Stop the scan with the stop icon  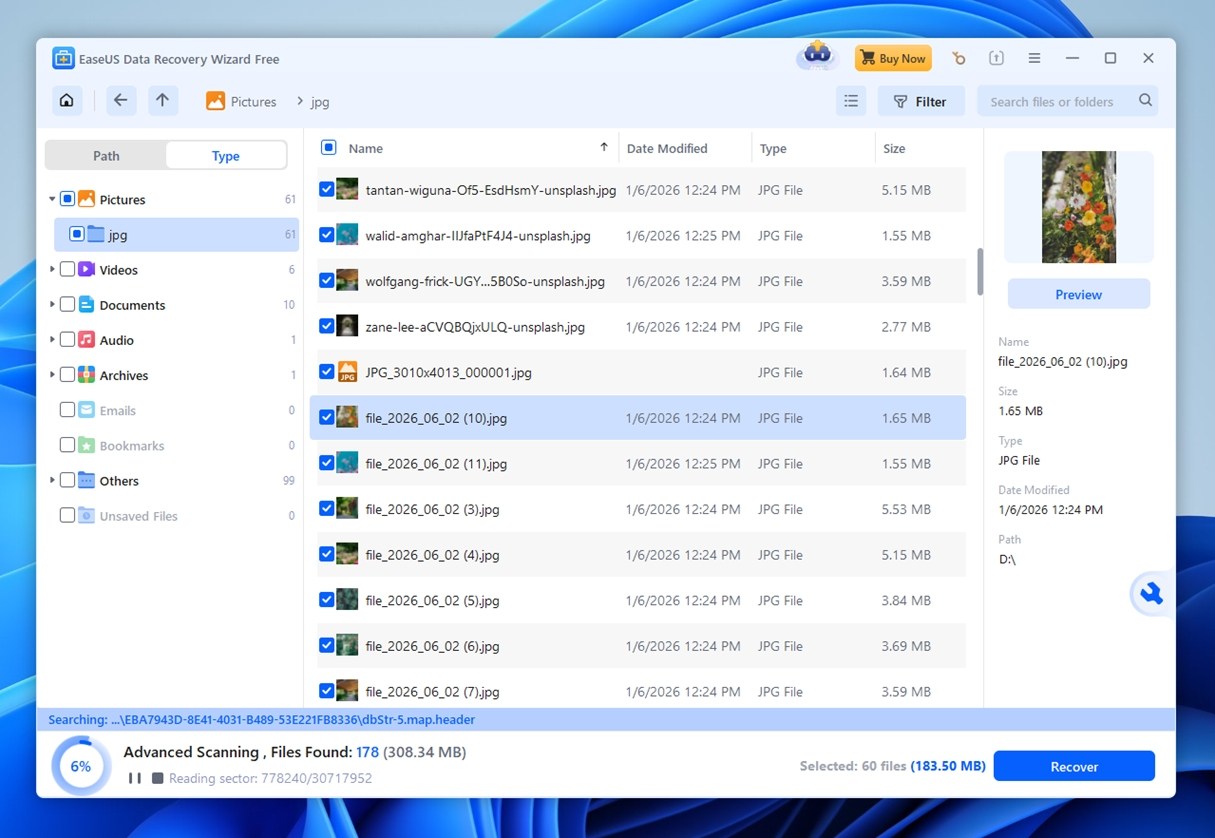[157, 777]
